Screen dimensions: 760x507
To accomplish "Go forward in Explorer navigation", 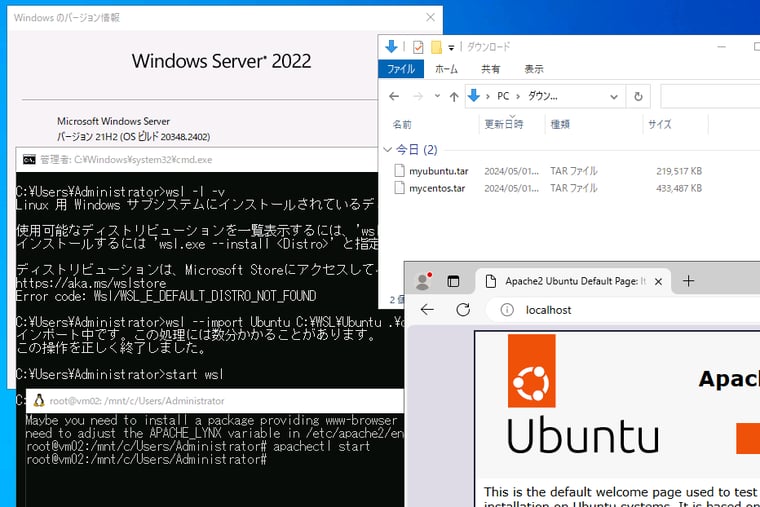I will (x=417, y=96).
